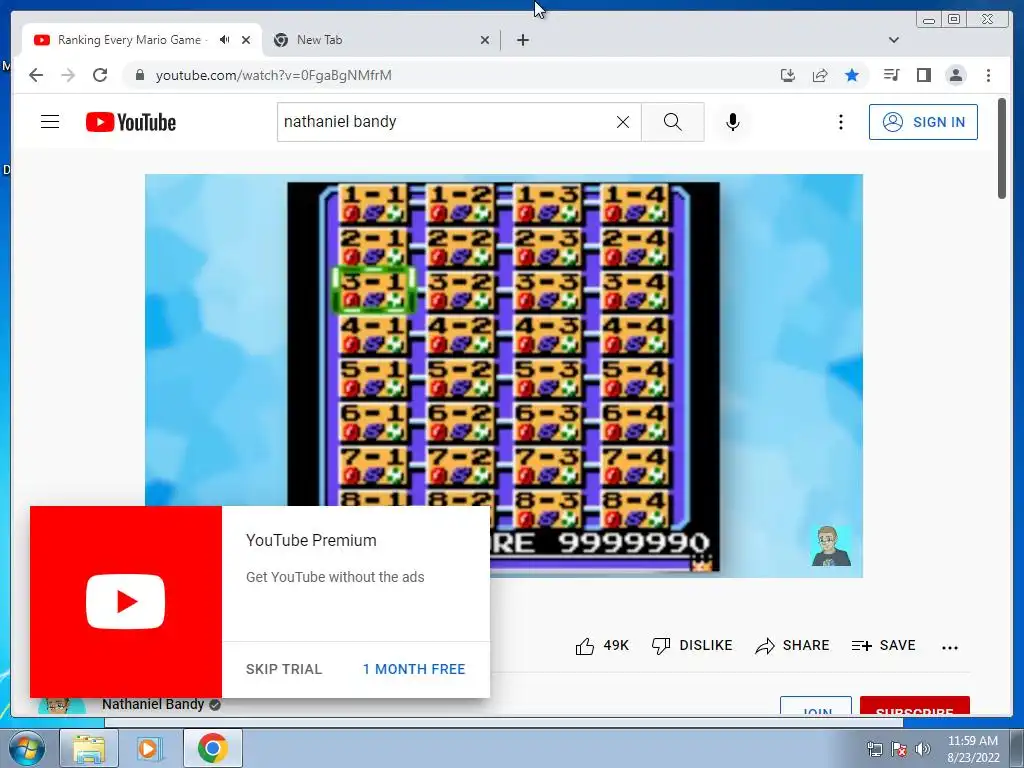Click the DISLIKE button
The image size is (1024, 768).
(692, 646)
